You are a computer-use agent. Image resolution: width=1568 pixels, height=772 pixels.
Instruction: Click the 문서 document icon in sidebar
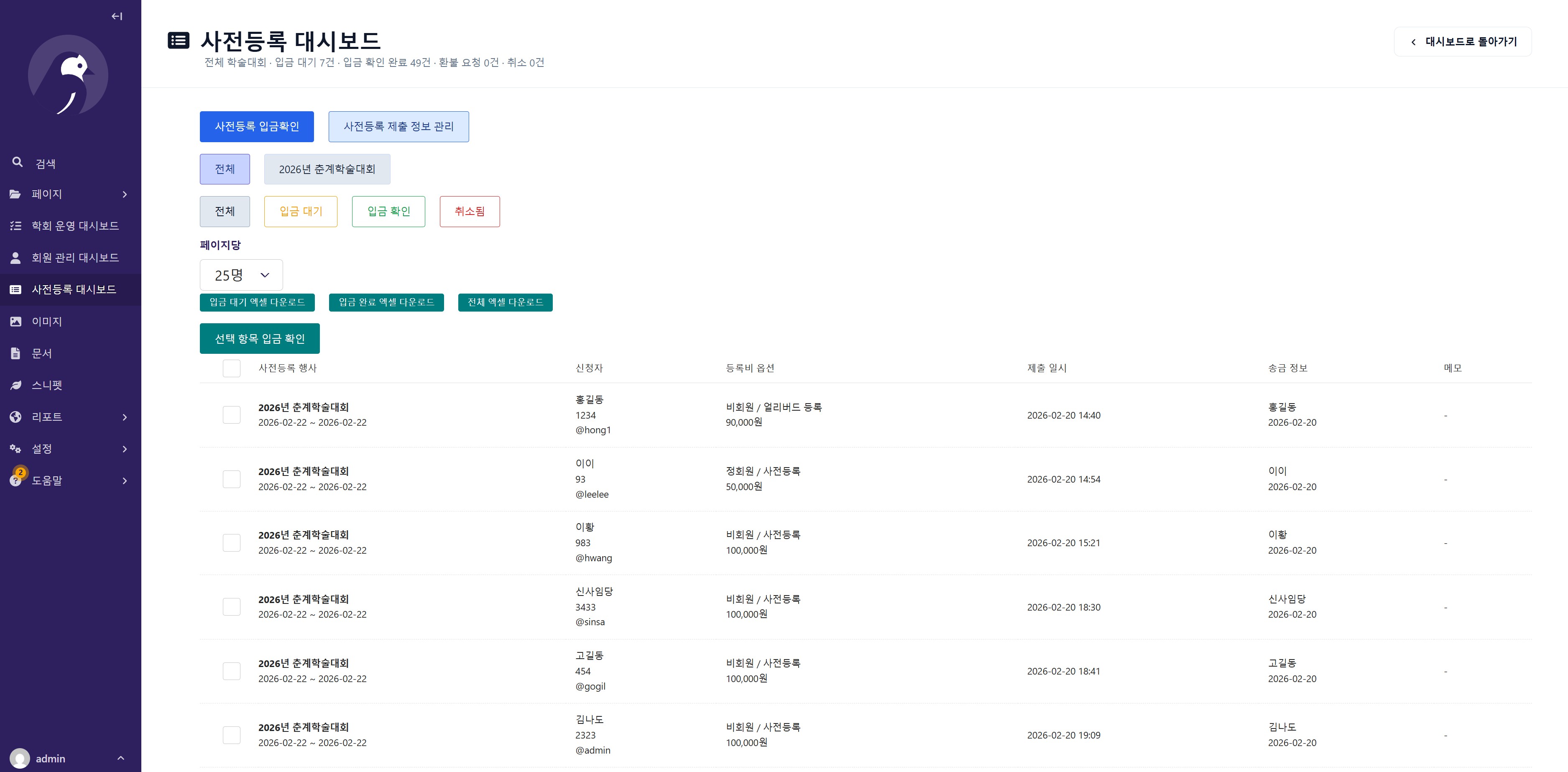(x=16, y=353)
